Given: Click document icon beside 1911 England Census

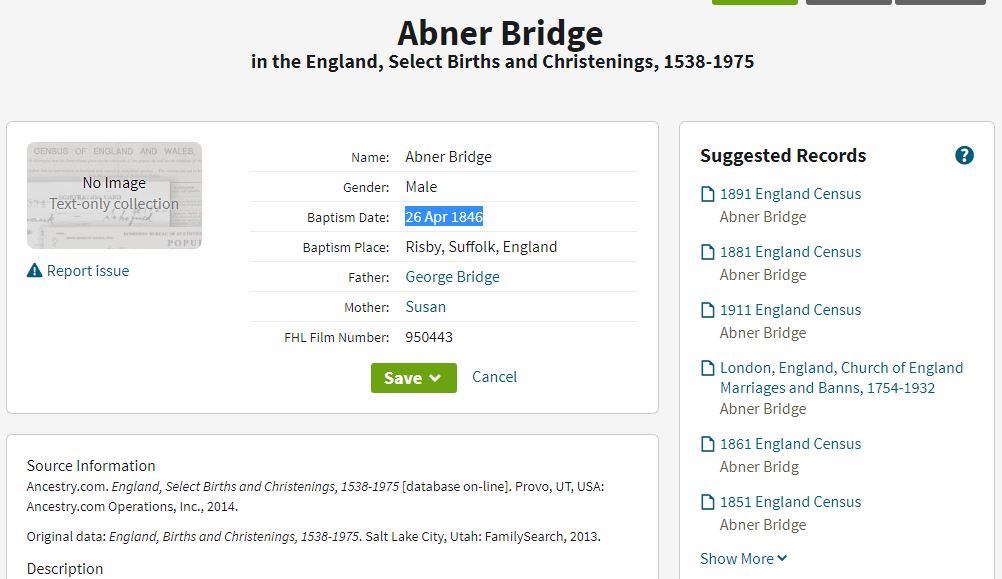Looking at the screenshot, I should (x=707, y=310).
